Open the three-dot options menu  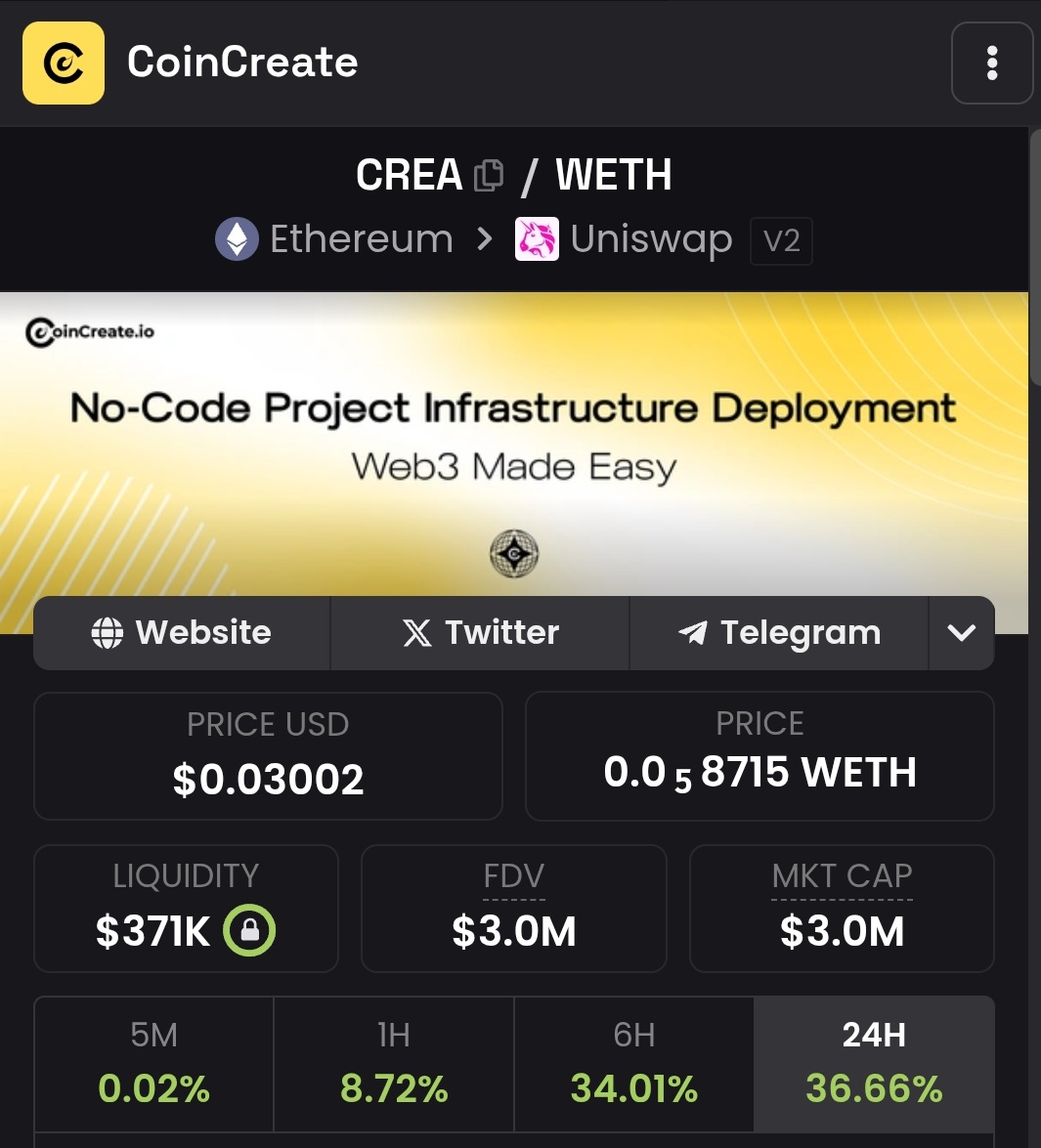coord(992,63)
